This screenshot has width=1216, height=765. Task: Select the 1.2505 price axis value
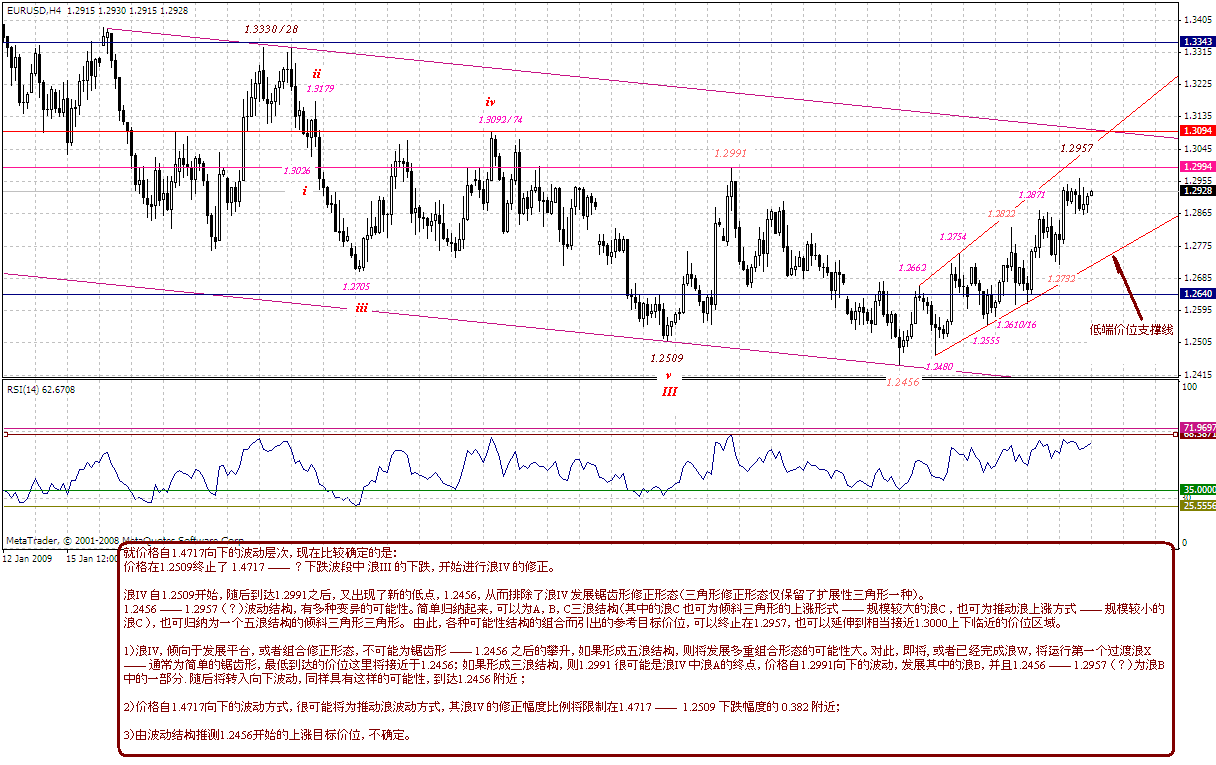coord(1197,342)
